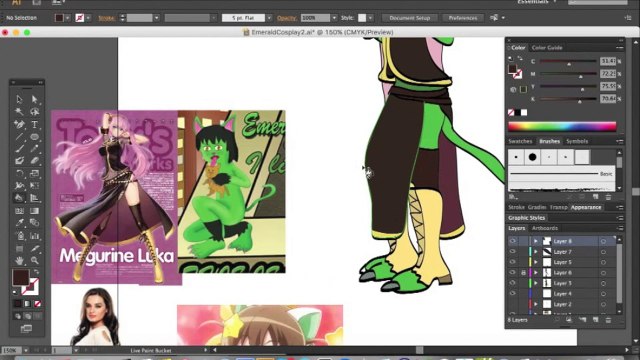Open the fill color dropdown in control bar
This screenshot has height=360, width=640.
pos(68,18)
